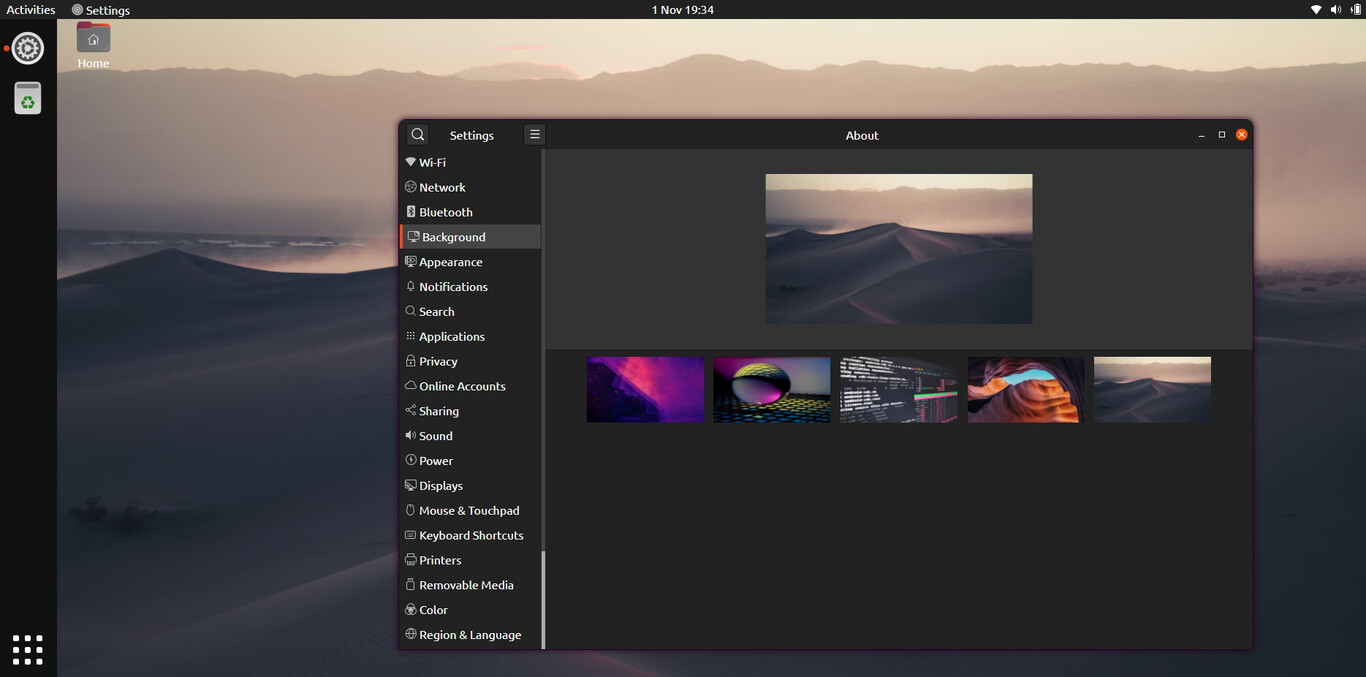Choose the green code wallpaper thumbnail

pyautogui.click(x=898, y=389)
